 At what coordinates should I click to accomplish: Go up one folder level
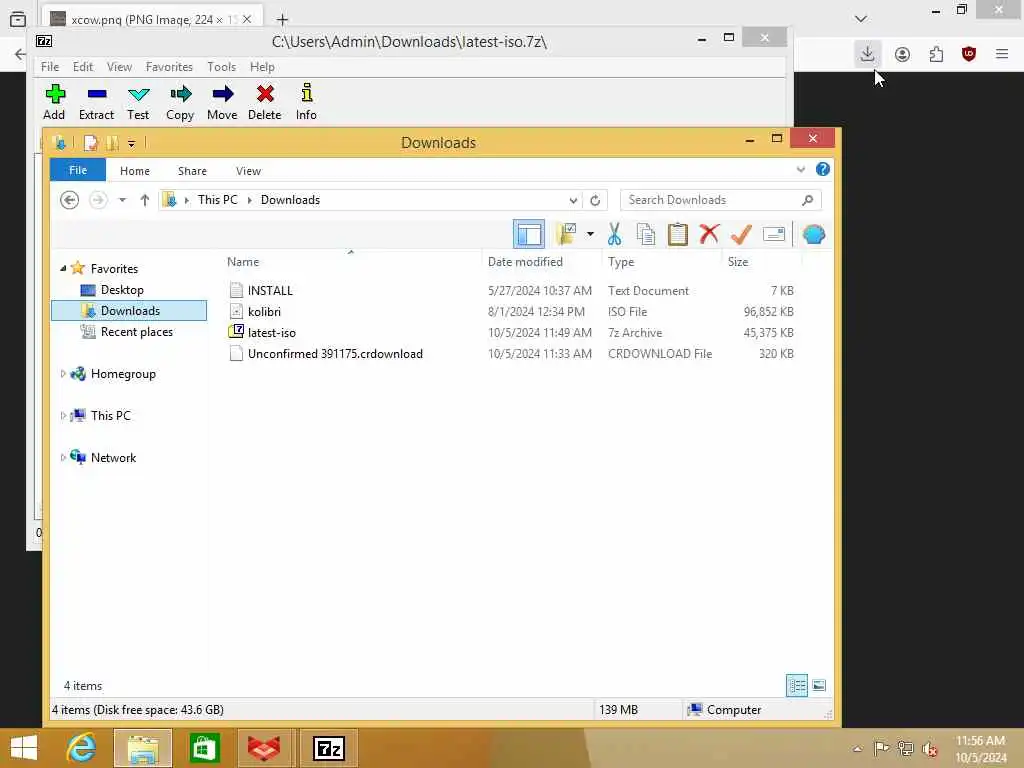point(145,200)
